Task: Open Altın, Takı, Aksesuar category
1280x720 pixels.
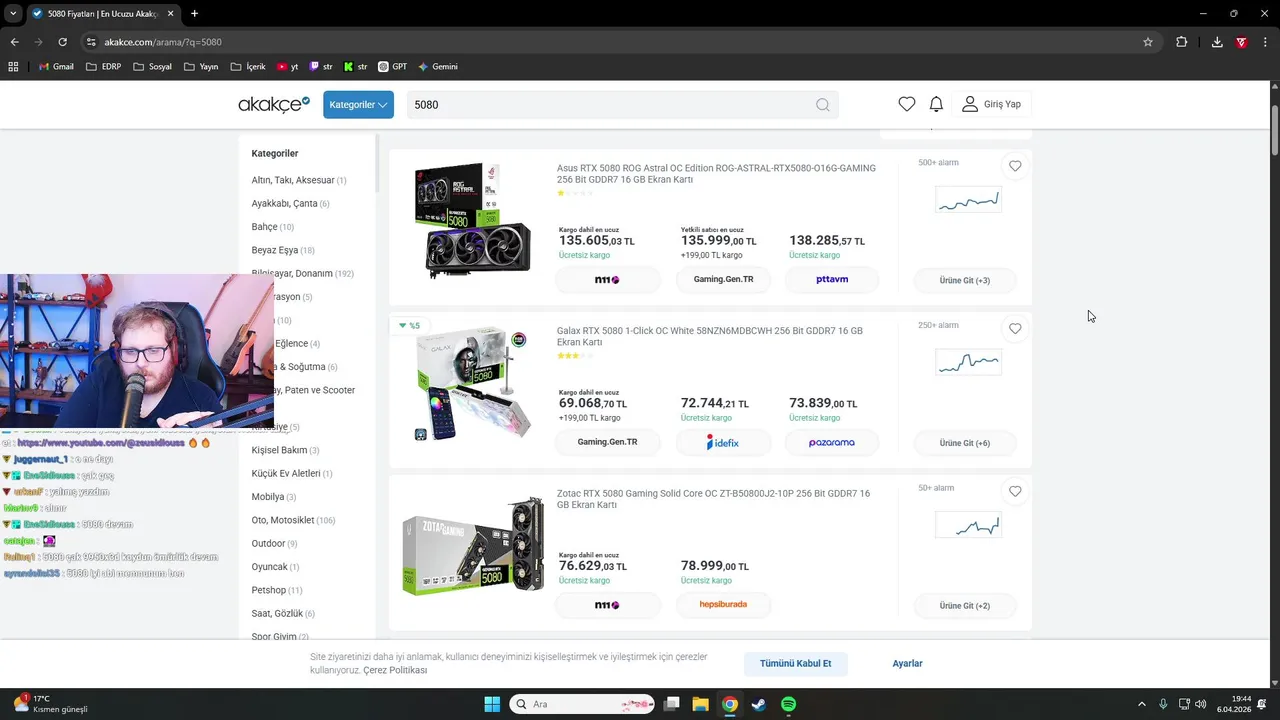Action: pyautogui.click(x=299, y=180)
